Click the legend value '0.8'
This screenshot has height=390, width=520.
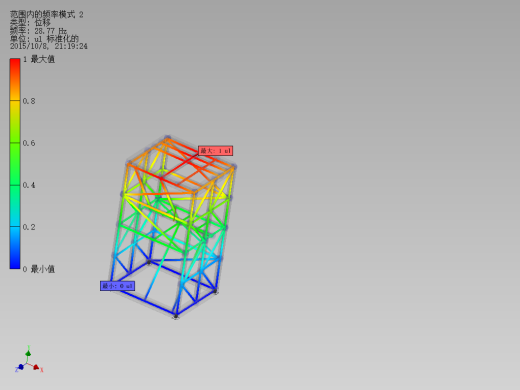coord(29,101)
